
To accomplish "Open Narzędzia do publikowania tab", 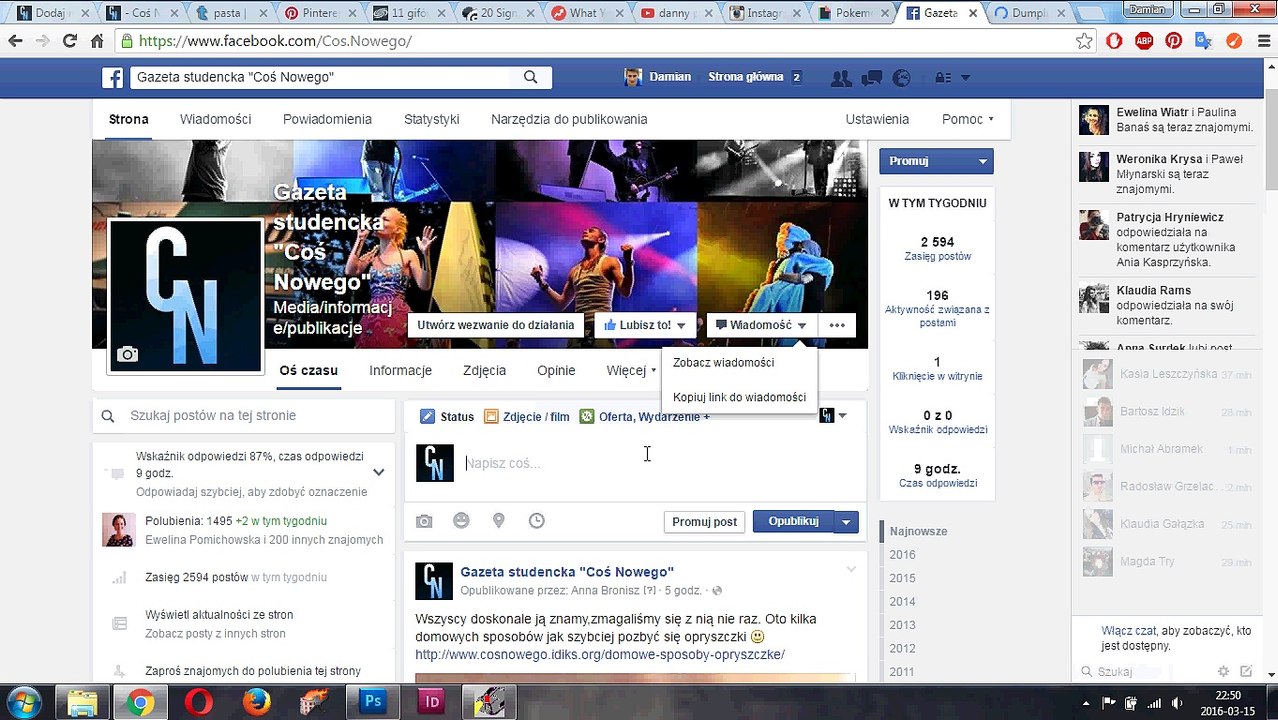I will coord(569,119).
